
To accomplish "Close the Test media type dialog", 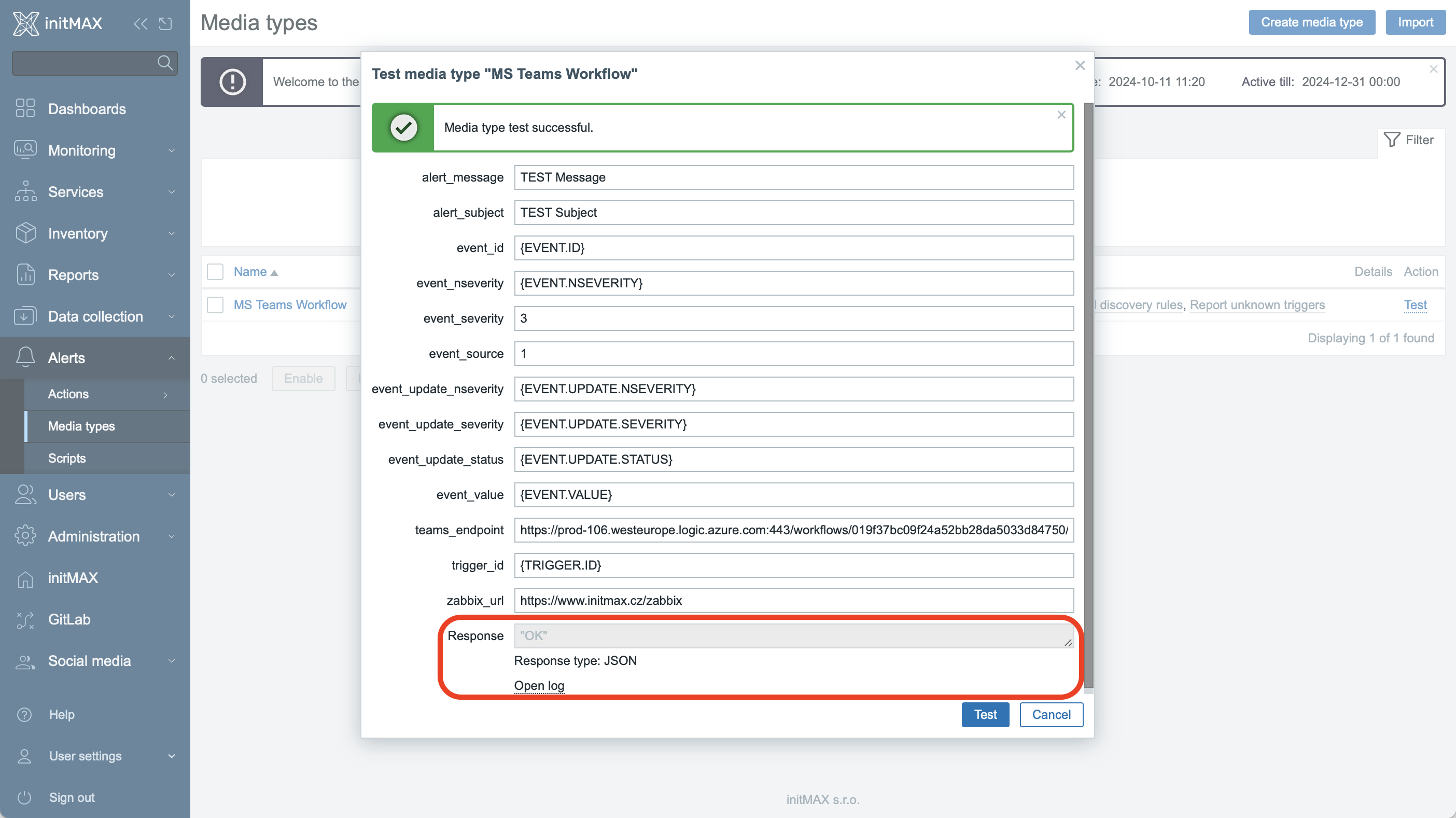I will pos(1080,65).
